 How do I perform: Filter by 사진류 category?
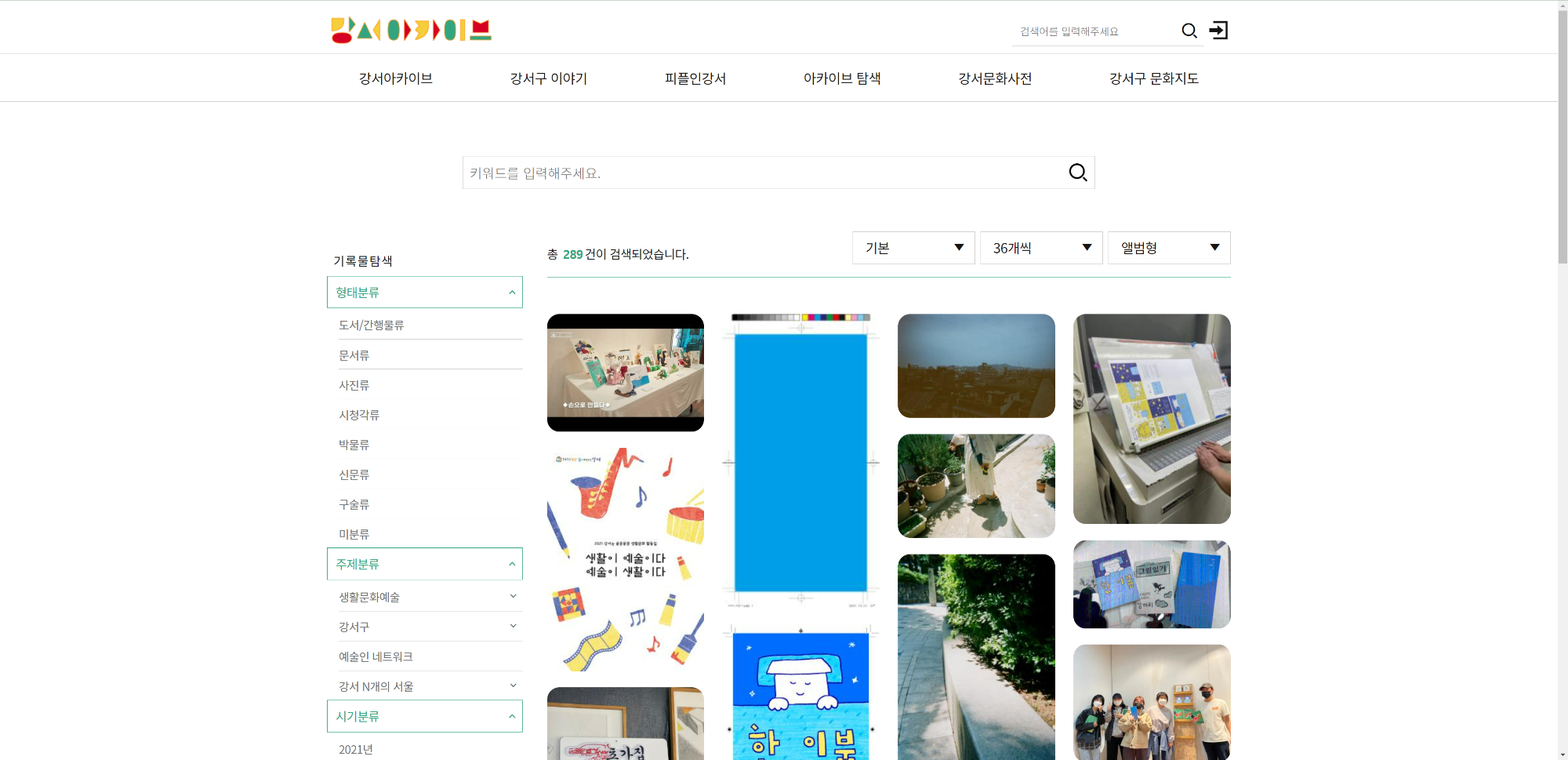(354, 385)
